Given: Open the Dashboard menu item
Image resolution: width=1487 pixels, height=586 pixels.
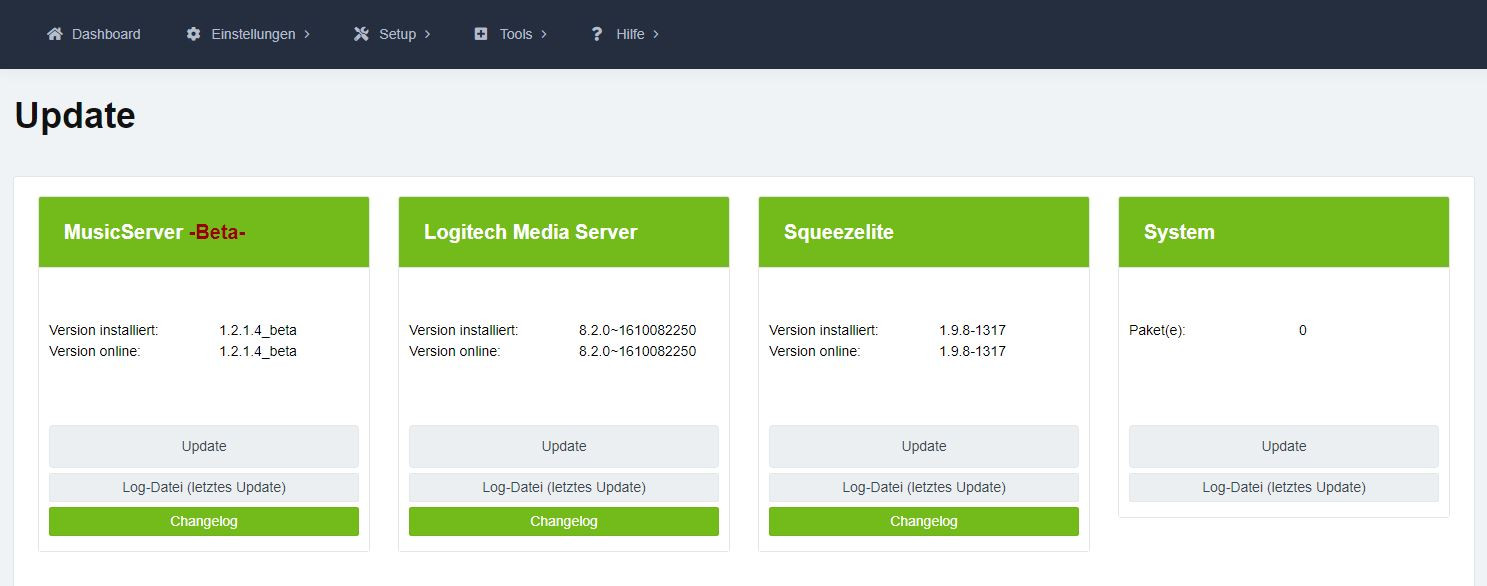Looking at the screenshot, I should [106, 34].
